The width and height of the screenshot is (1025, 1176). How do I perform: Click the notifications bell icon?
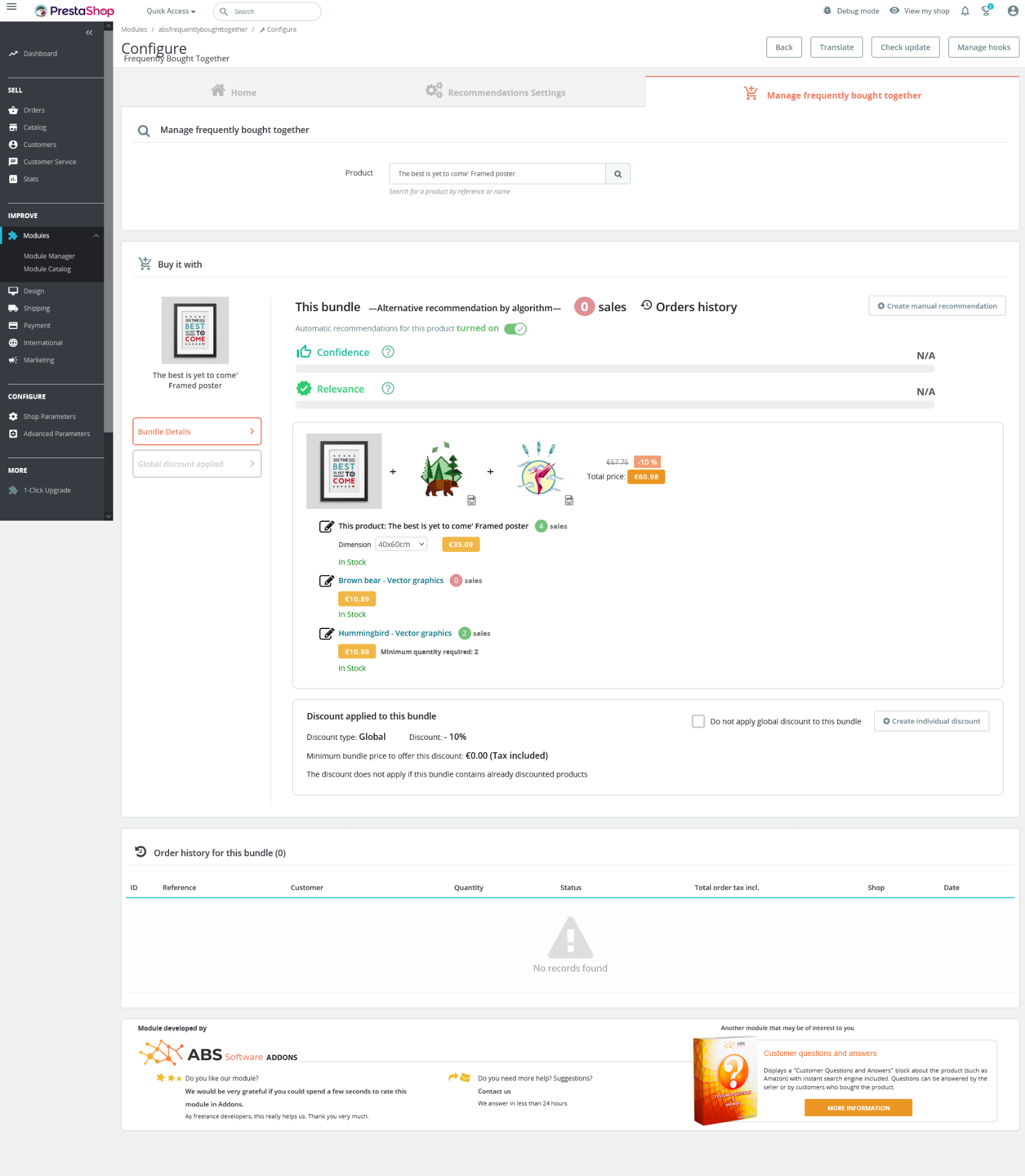965,11
